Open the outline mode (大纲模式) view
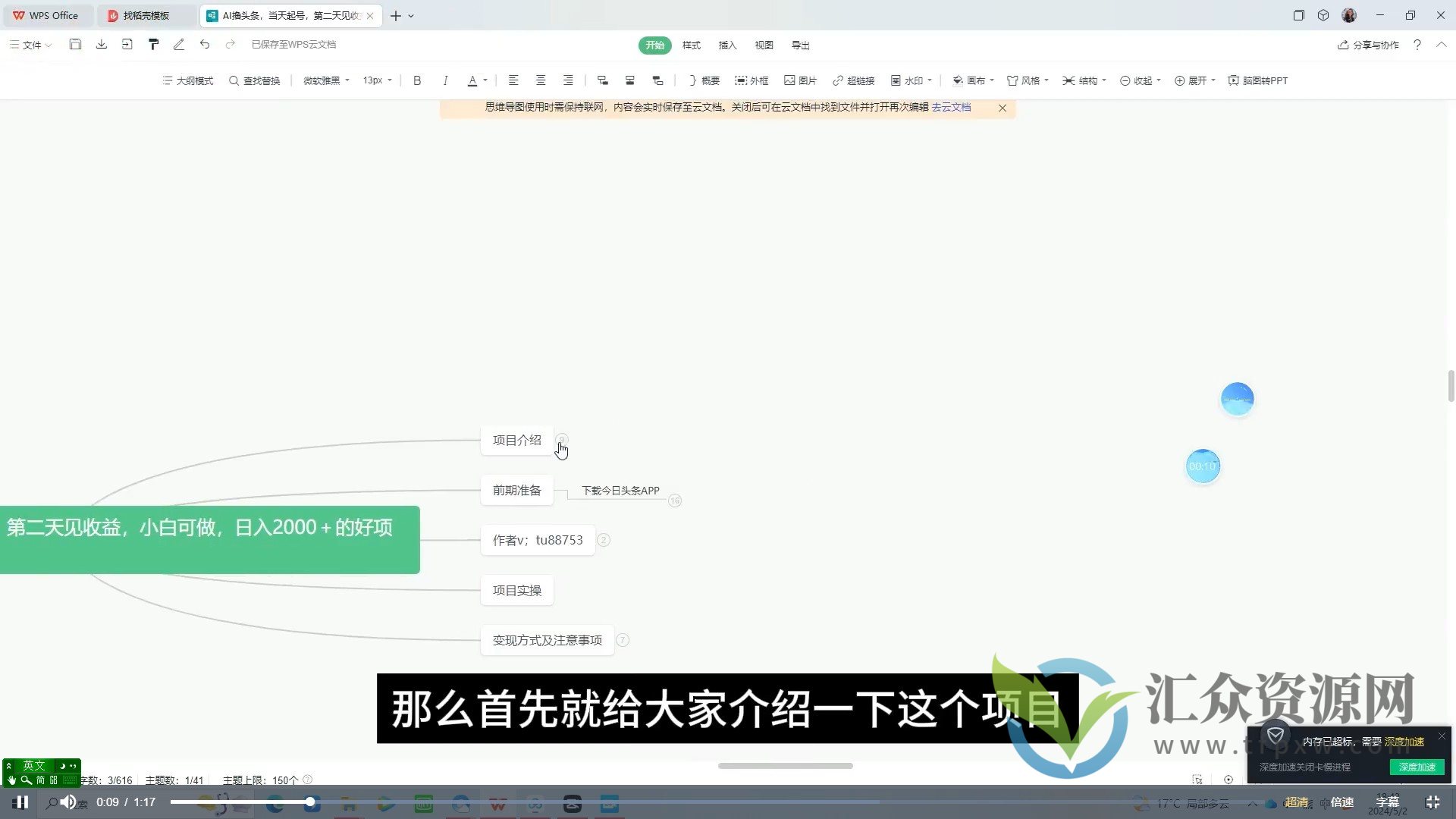Viewport: 1456px width, 819px height. pos(188,80)
